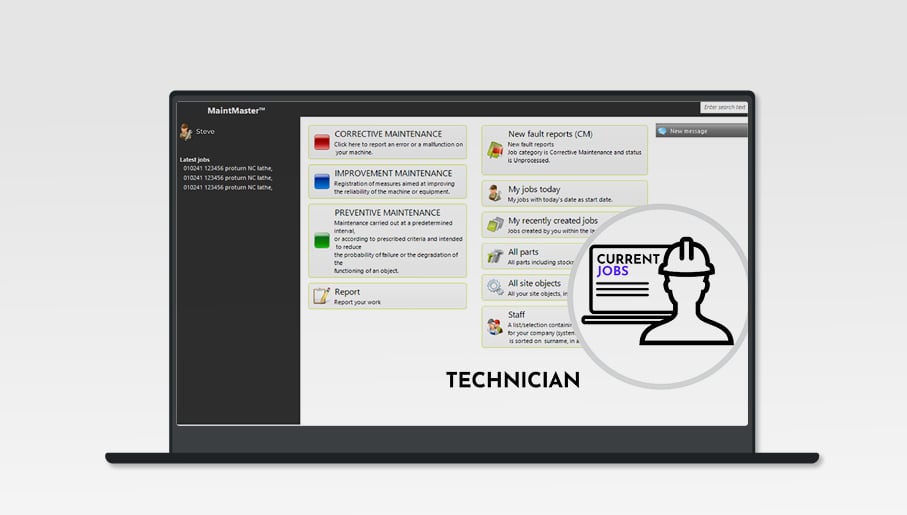Click the Steve user avatar icon
Screen dimensions: 907x515
(x=186, y=132)
